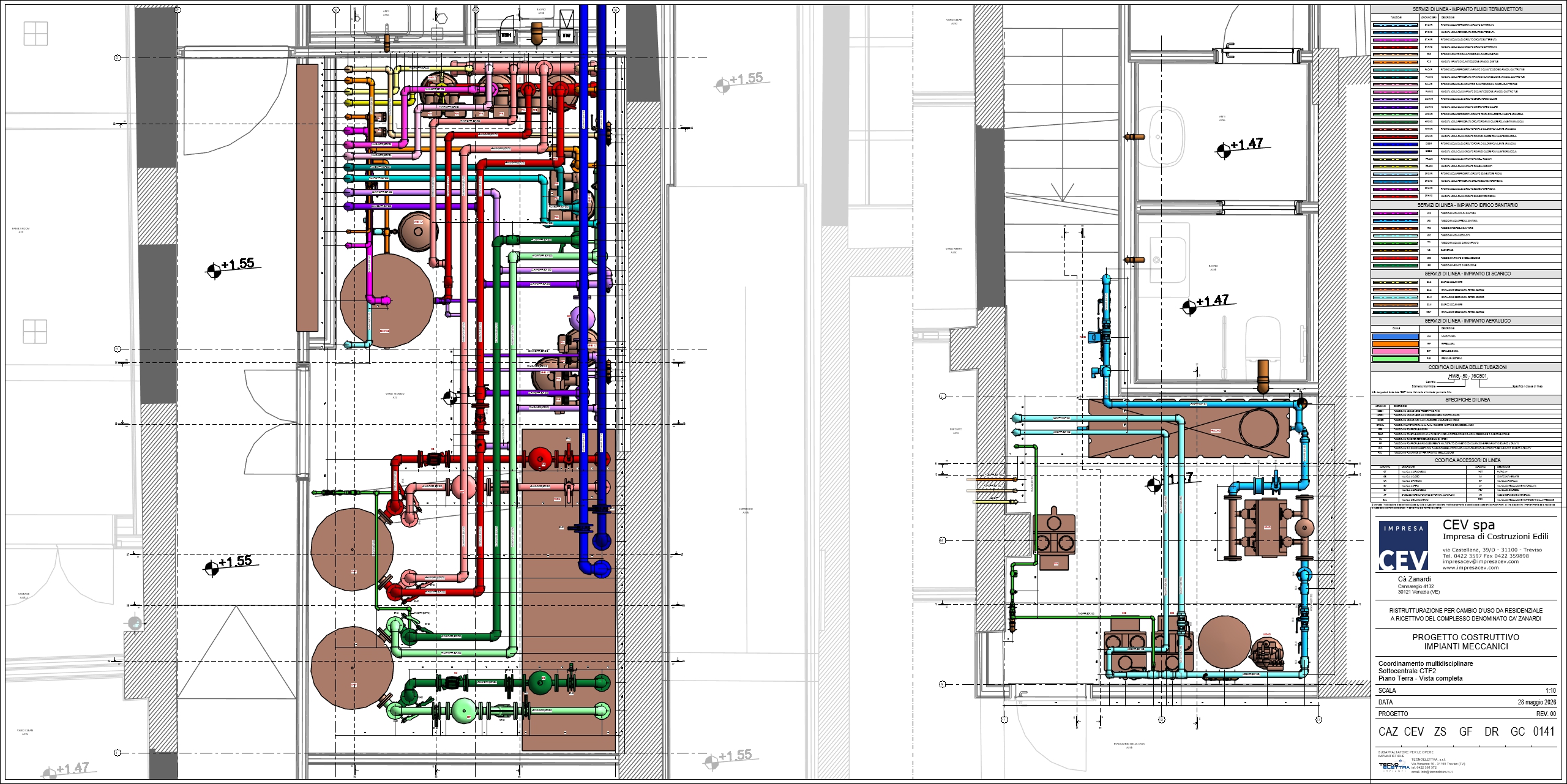Click heading 'SERVIZI DI LINEA - IMPIANTO IDRICO SANITARIO'
Viewport: 1567px width, 784px height.
click(x=1467, y=205)
